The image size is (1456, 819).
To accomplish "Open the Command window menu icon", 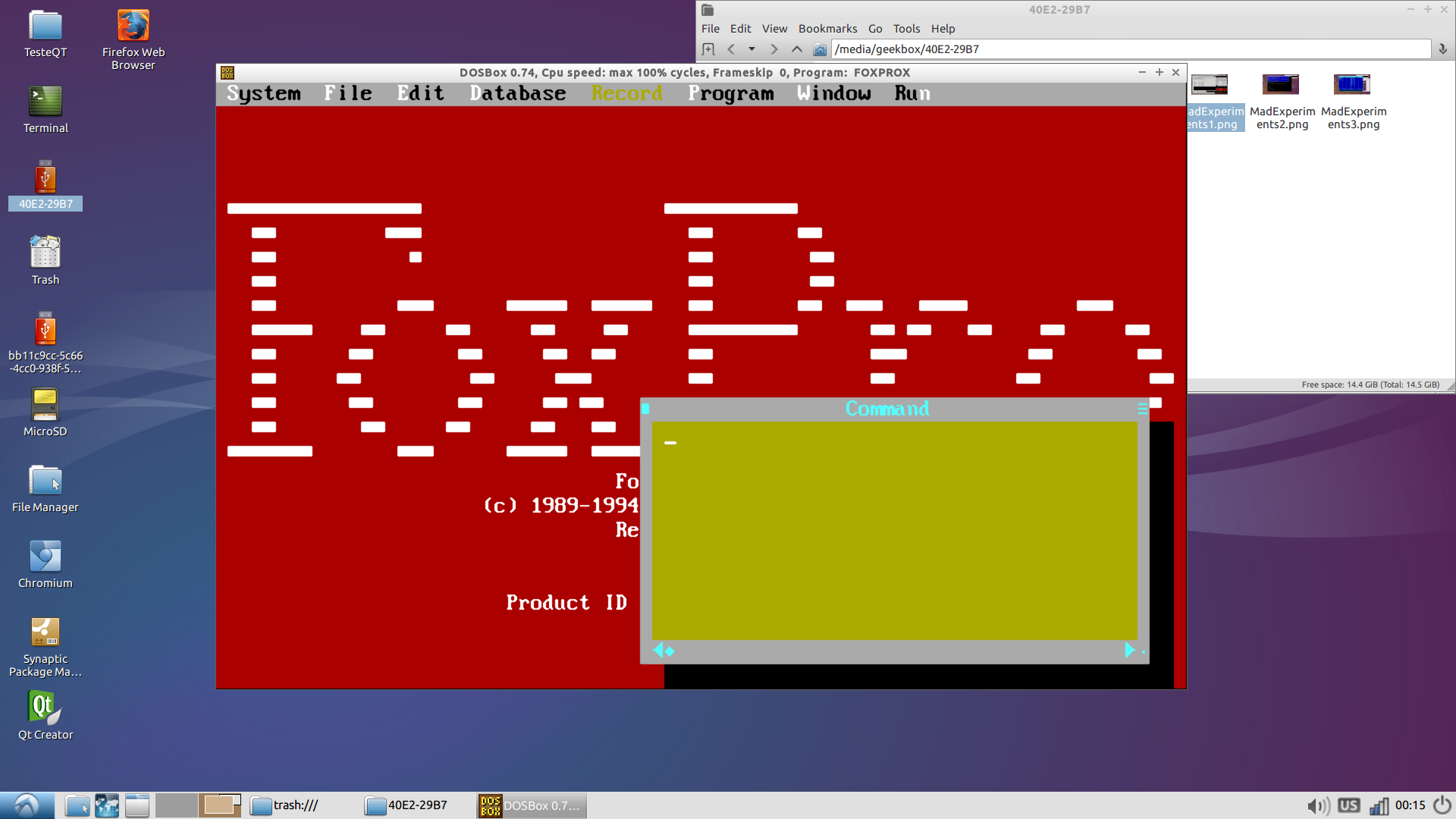I will (x=1142, y=408).
